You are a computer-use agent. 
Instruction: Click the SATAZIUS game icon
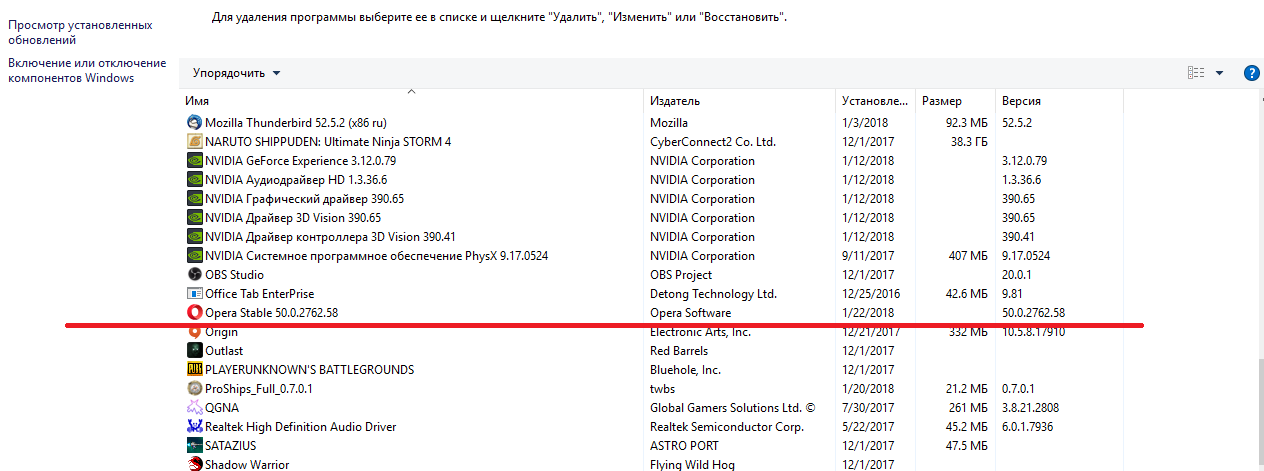tap(195, 445)
